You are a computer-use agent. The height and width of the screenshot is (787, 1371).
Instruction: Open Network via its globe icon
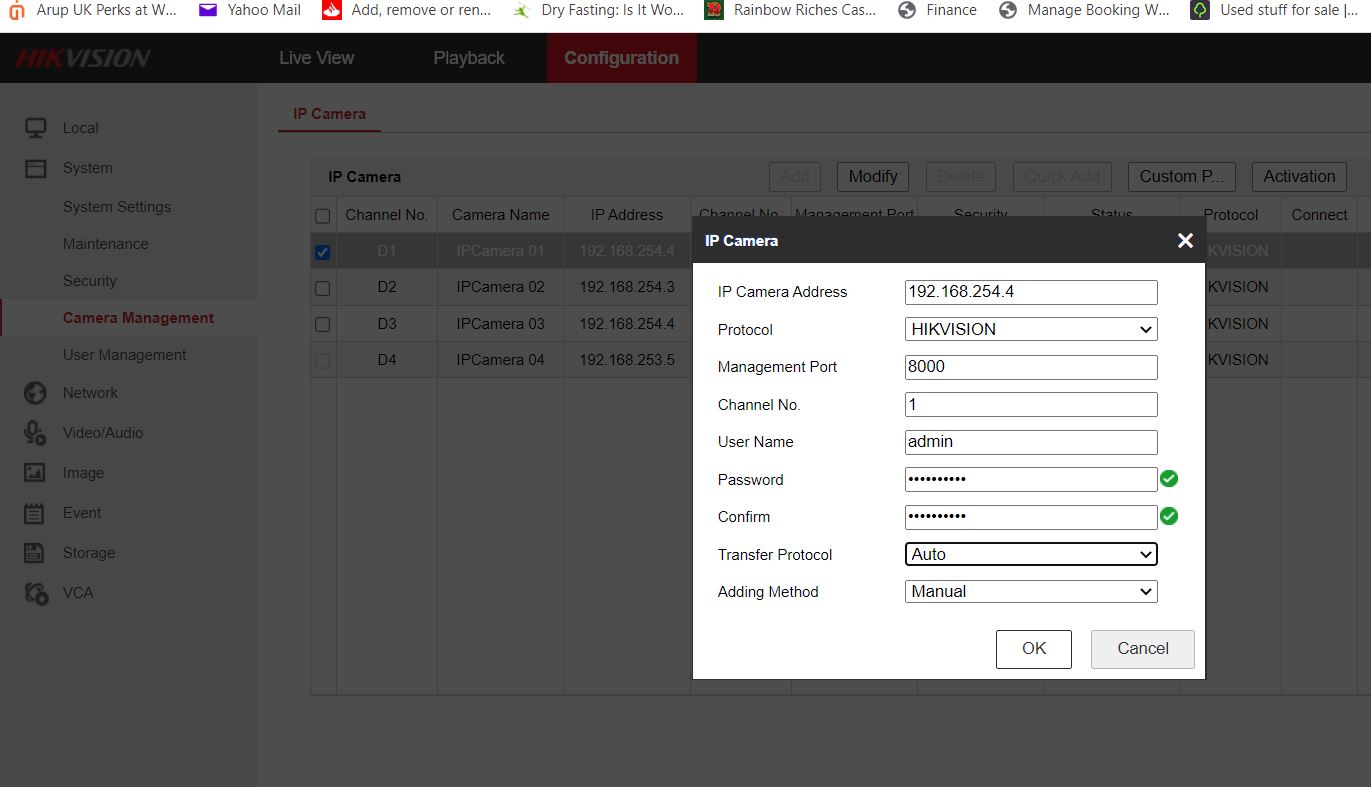tap(36, 393)
